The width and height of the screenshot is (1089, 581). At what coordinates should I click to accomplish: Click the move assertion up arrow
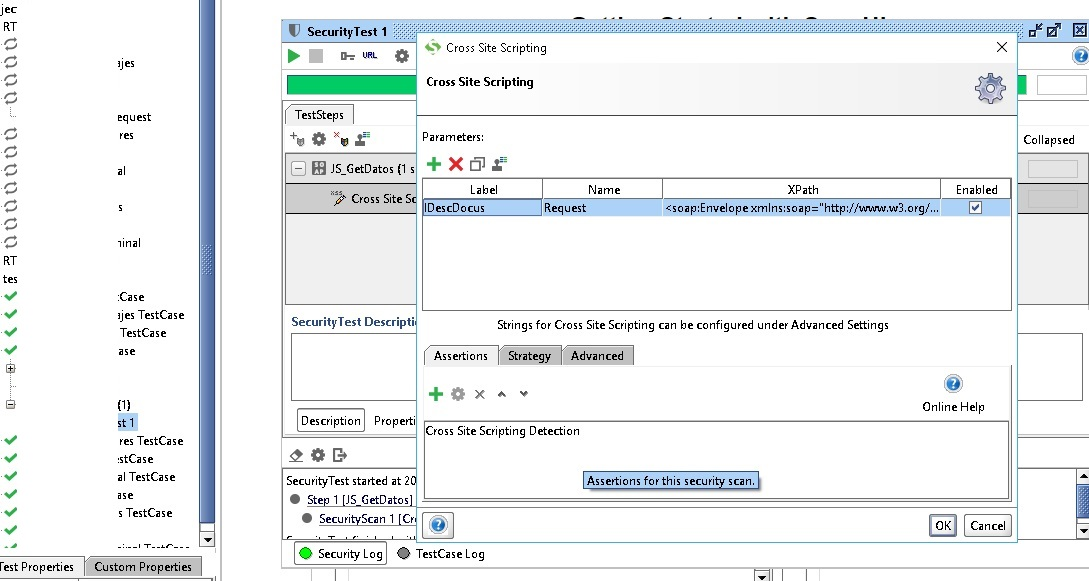pyautogui.click(x=502, y=394)
